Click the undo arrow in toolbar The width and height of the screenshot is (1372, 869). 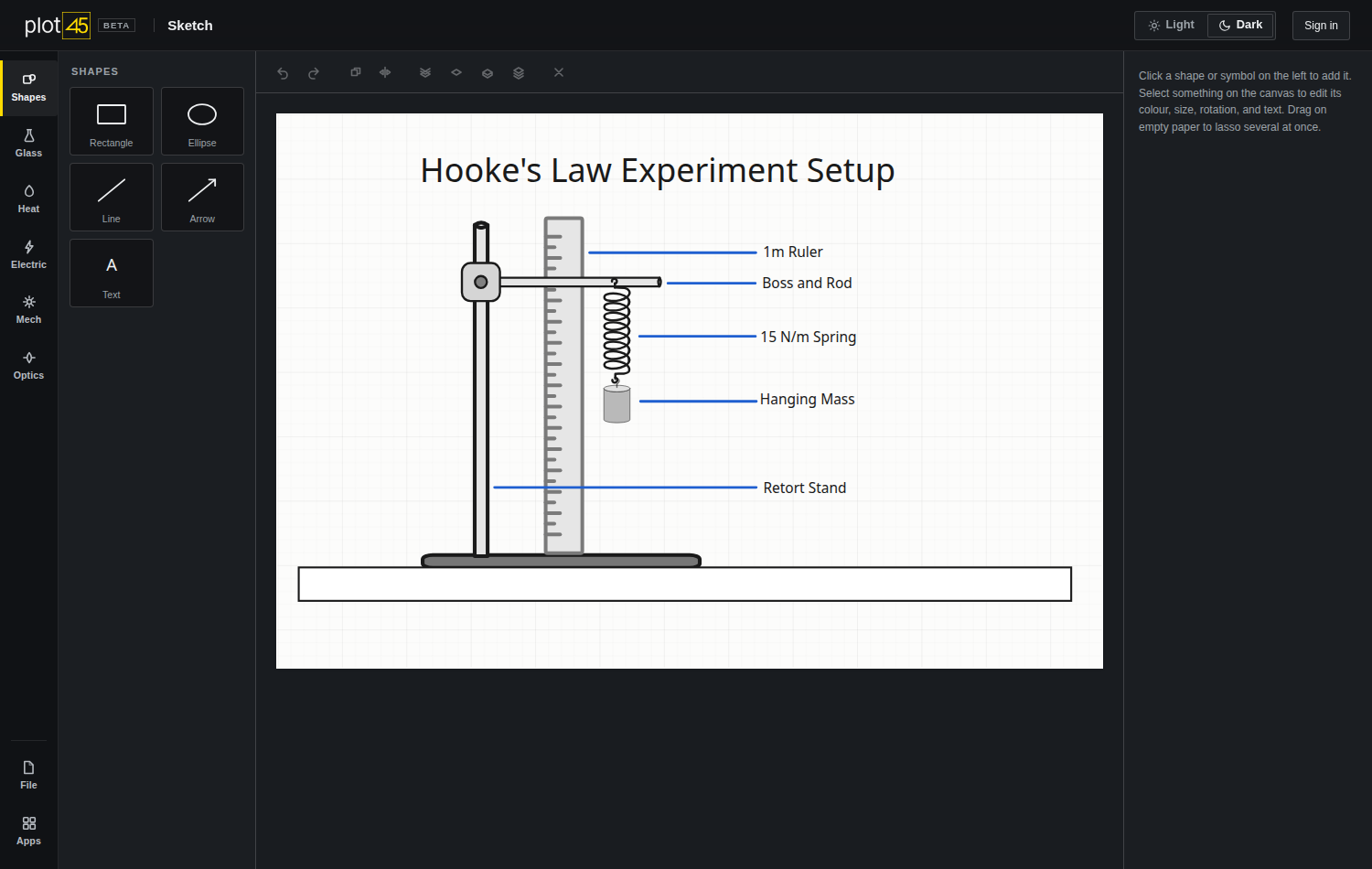click(x=283, y=73)
